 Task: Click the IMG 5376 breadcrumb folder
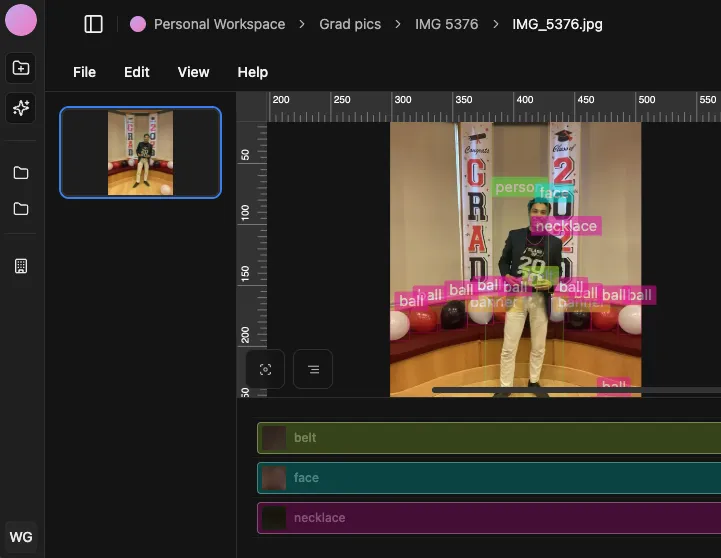(448, 24)
